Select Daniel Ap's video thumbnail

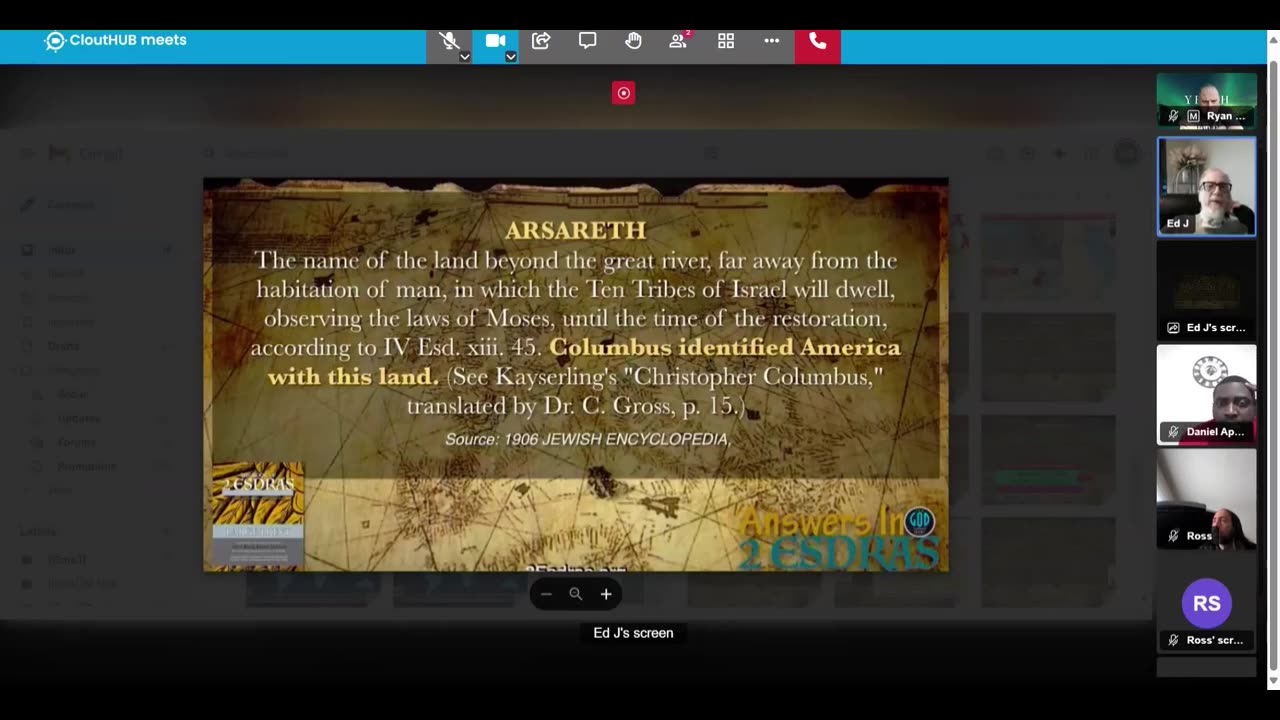[x=1206, y=394]
